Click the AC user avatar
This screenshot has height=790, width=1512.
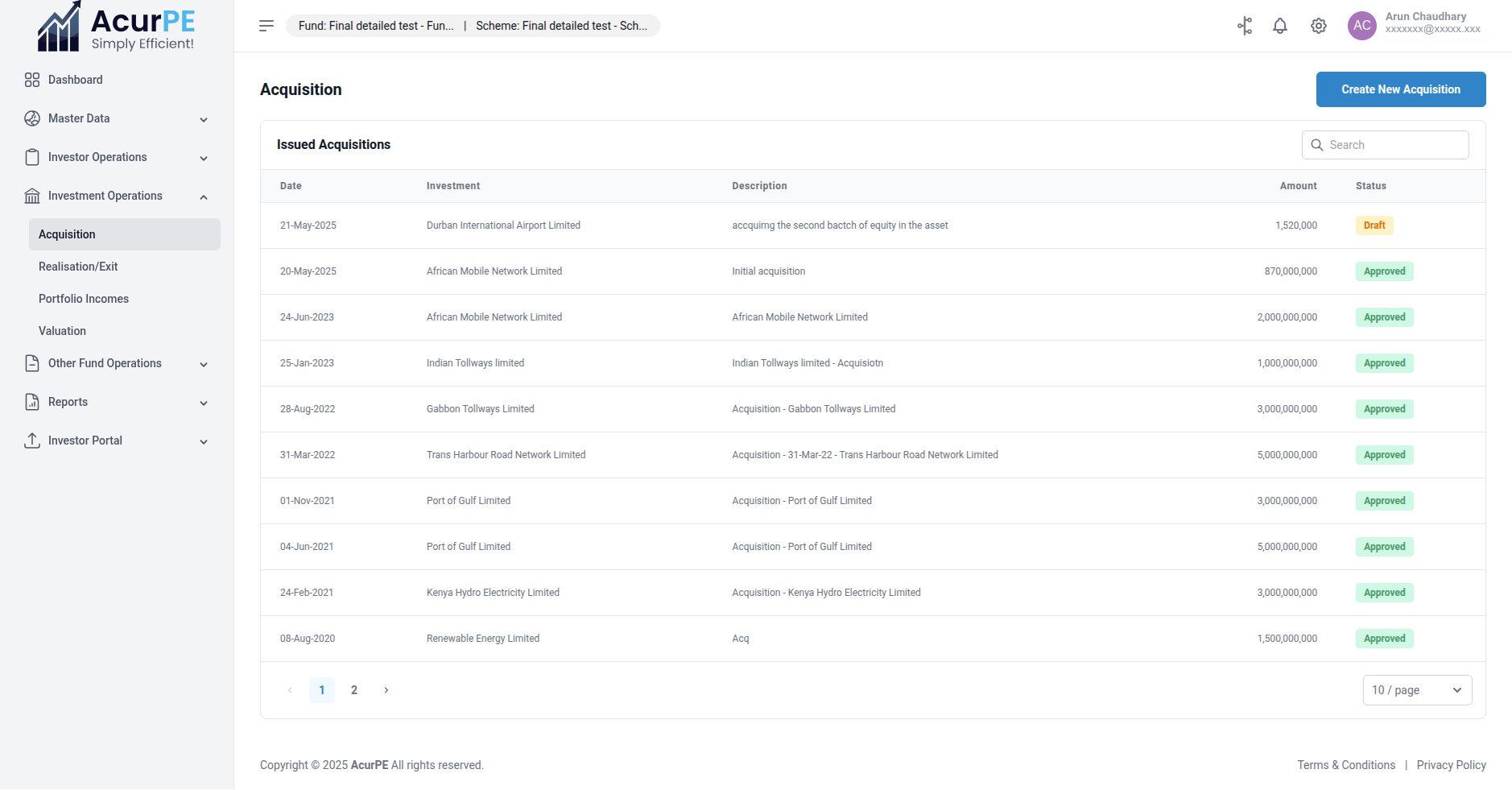[1361, 26]
